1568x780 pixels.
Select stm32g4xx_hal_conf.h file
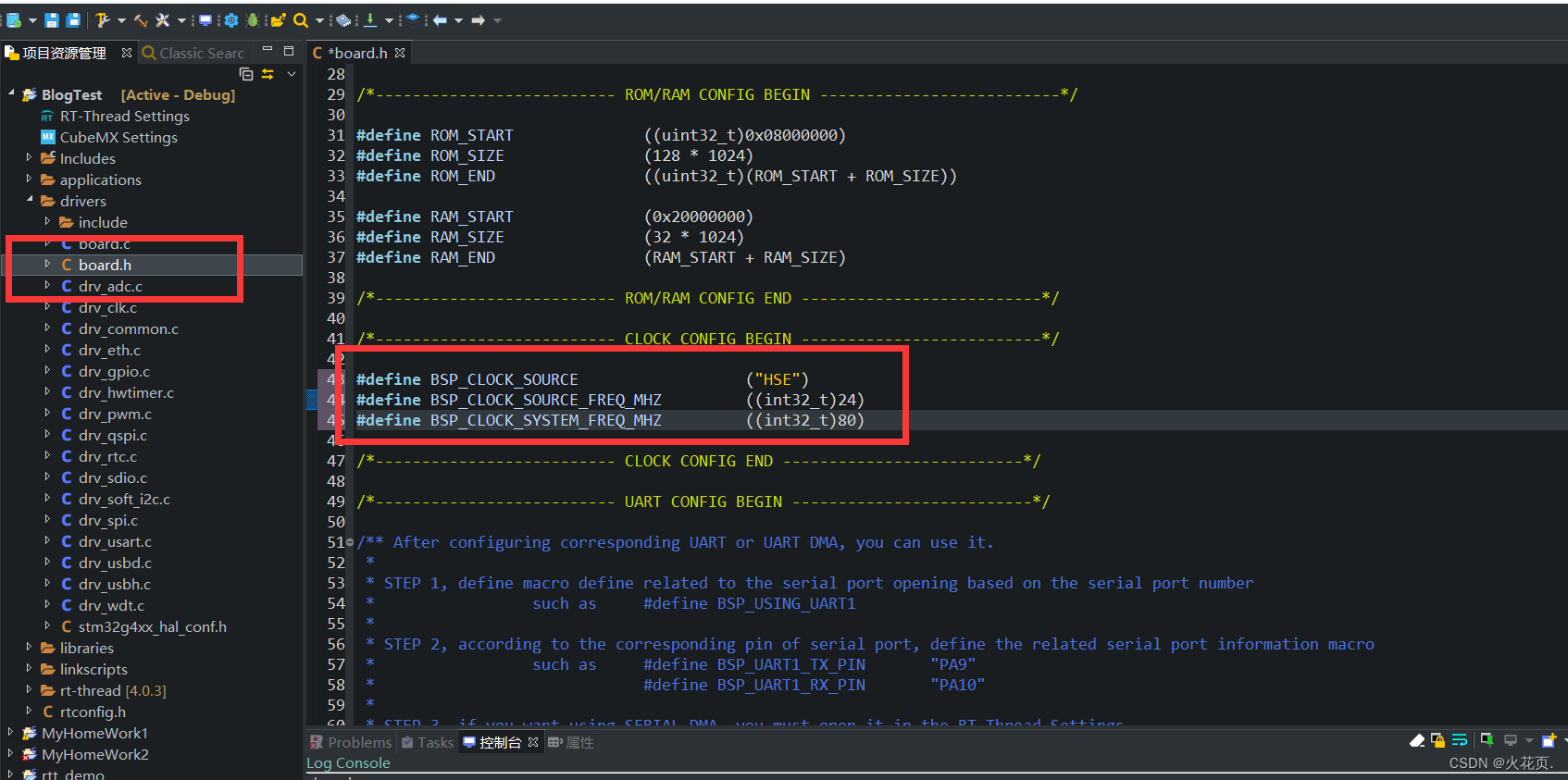click(x=153, y=626)
